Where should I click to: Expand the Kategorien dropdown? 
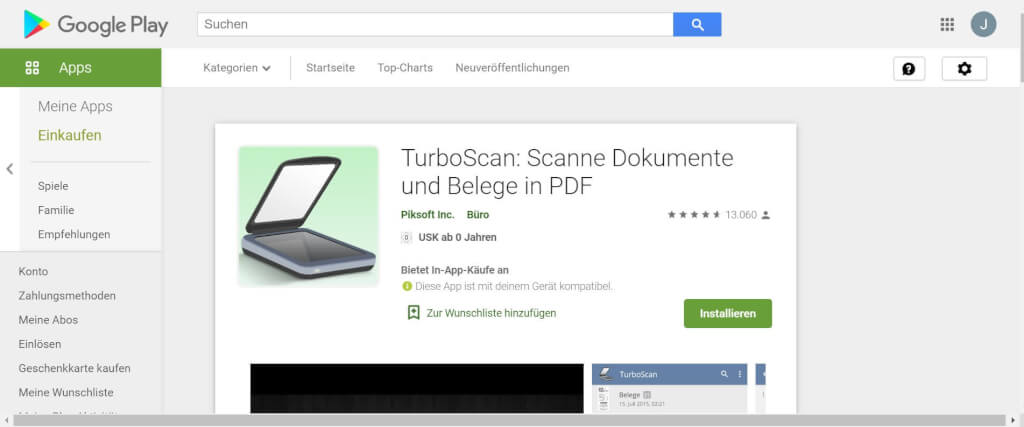237,68
